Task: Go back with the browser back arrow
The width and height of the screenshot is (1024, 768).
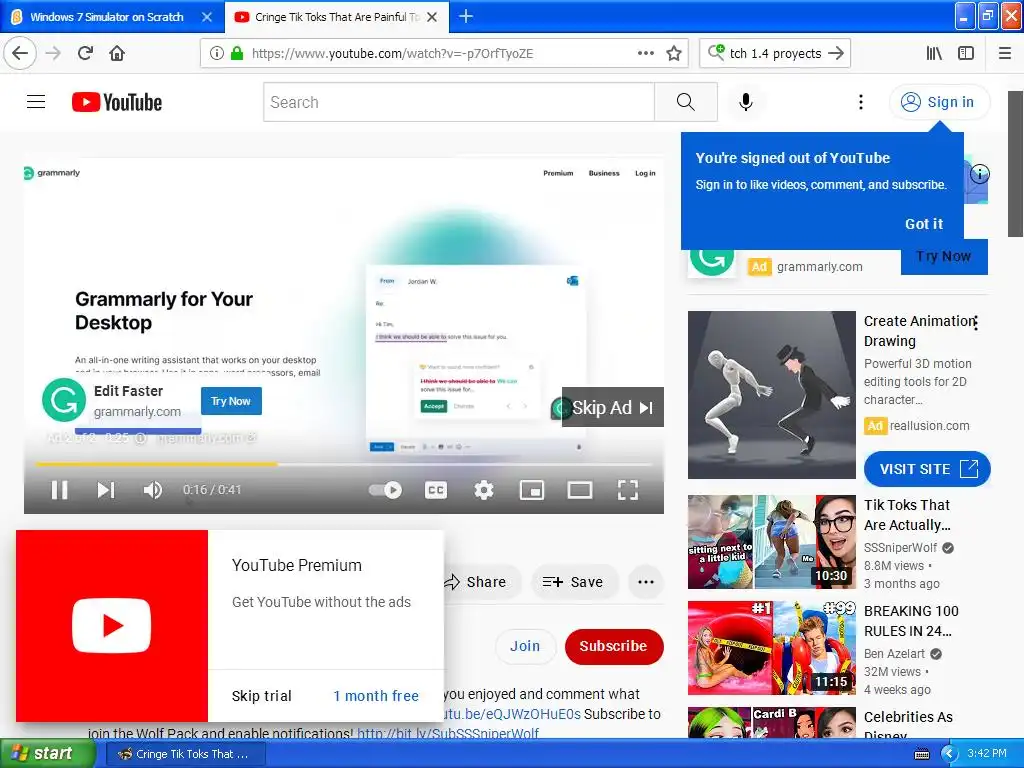Action: tap(20, 53)
